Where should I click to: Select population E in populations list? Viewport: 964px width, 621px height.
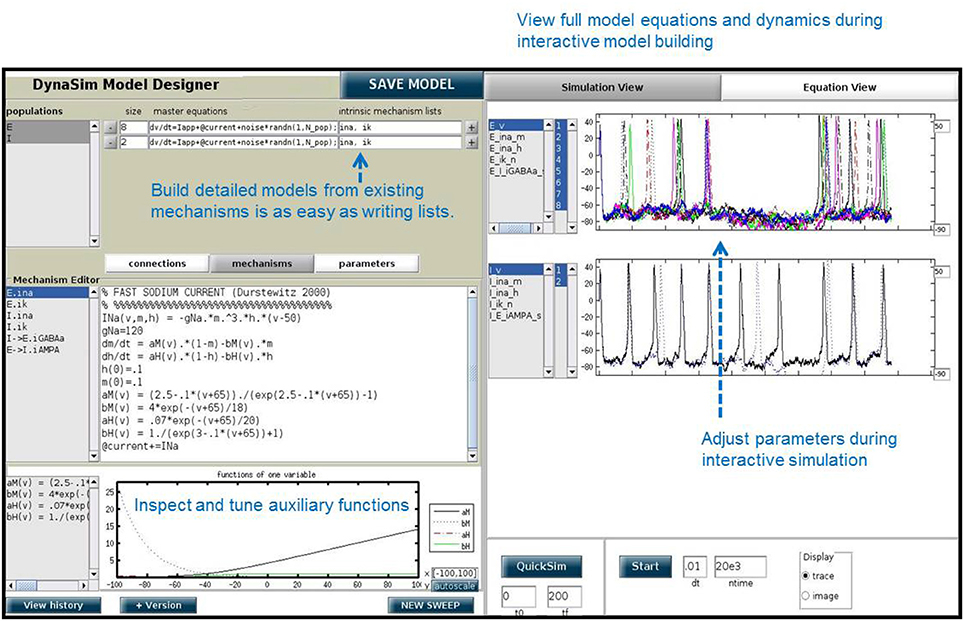47,127
